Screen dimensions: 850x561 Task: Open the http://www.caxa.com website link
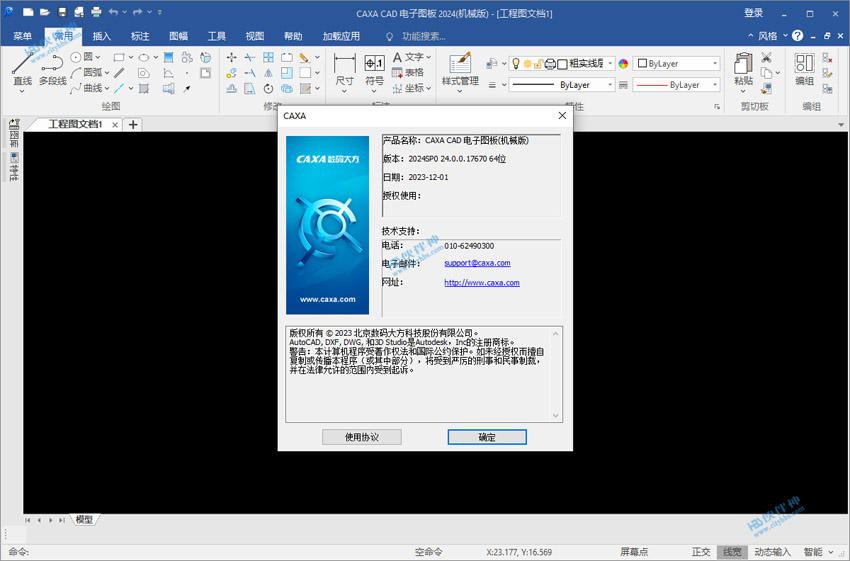click(482, 282)
